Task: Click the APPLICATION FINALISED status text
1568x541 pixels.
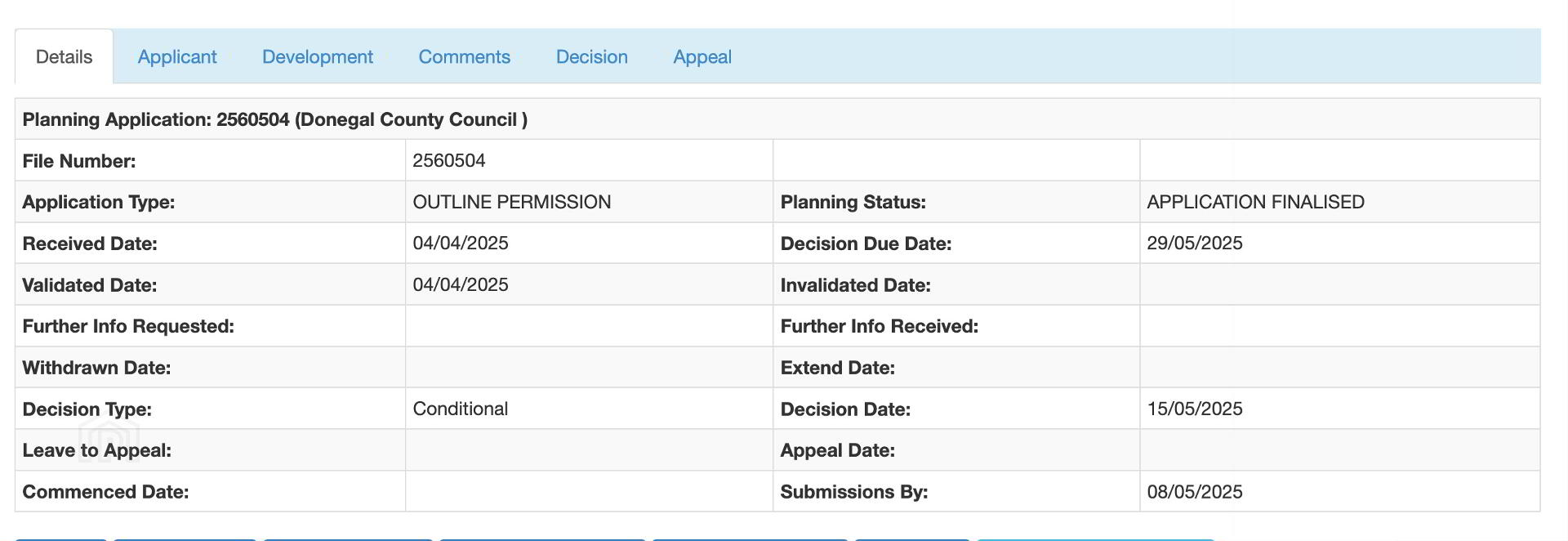Action: click(x=1256, y=202)
